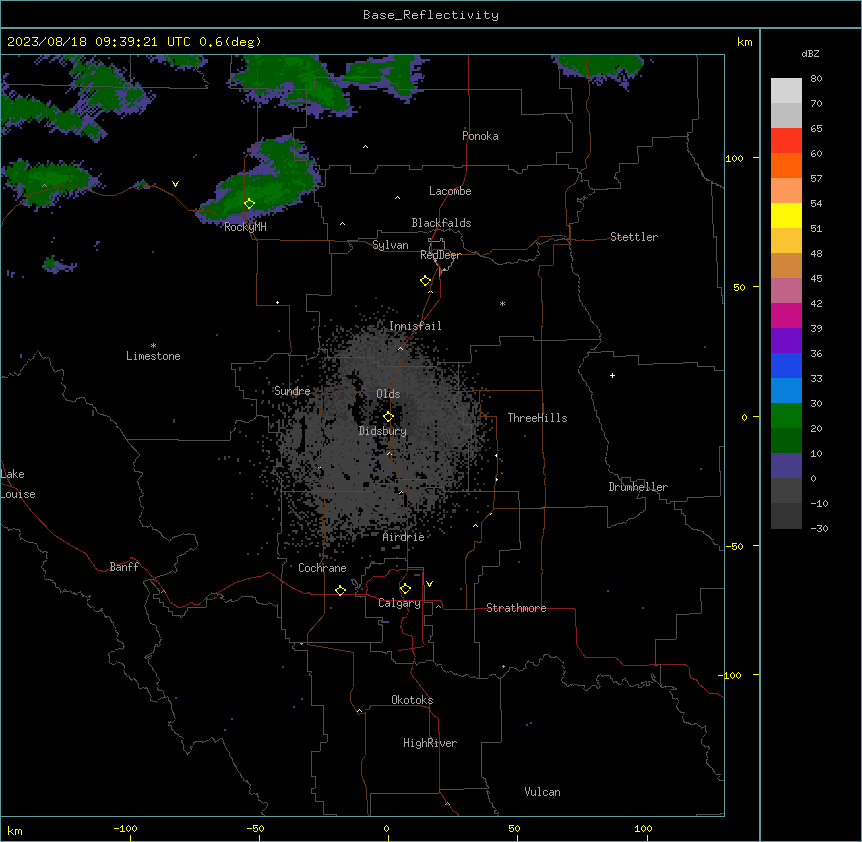
Task: Click the Cochrane label
Action: 322,568
